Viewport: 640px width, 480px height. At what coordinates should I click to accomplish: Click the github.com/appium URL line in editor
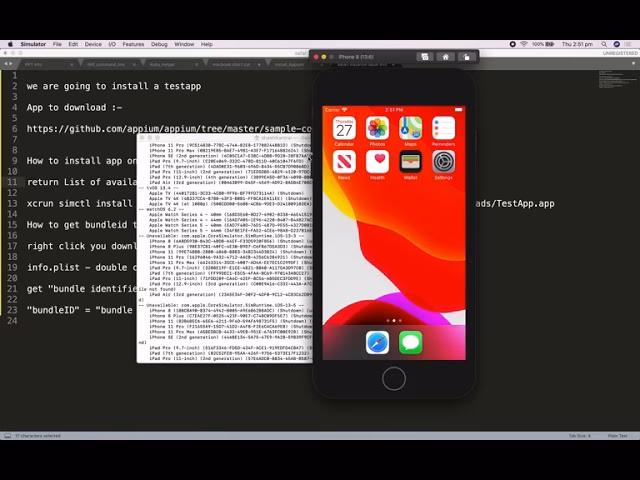coord(169,129)
